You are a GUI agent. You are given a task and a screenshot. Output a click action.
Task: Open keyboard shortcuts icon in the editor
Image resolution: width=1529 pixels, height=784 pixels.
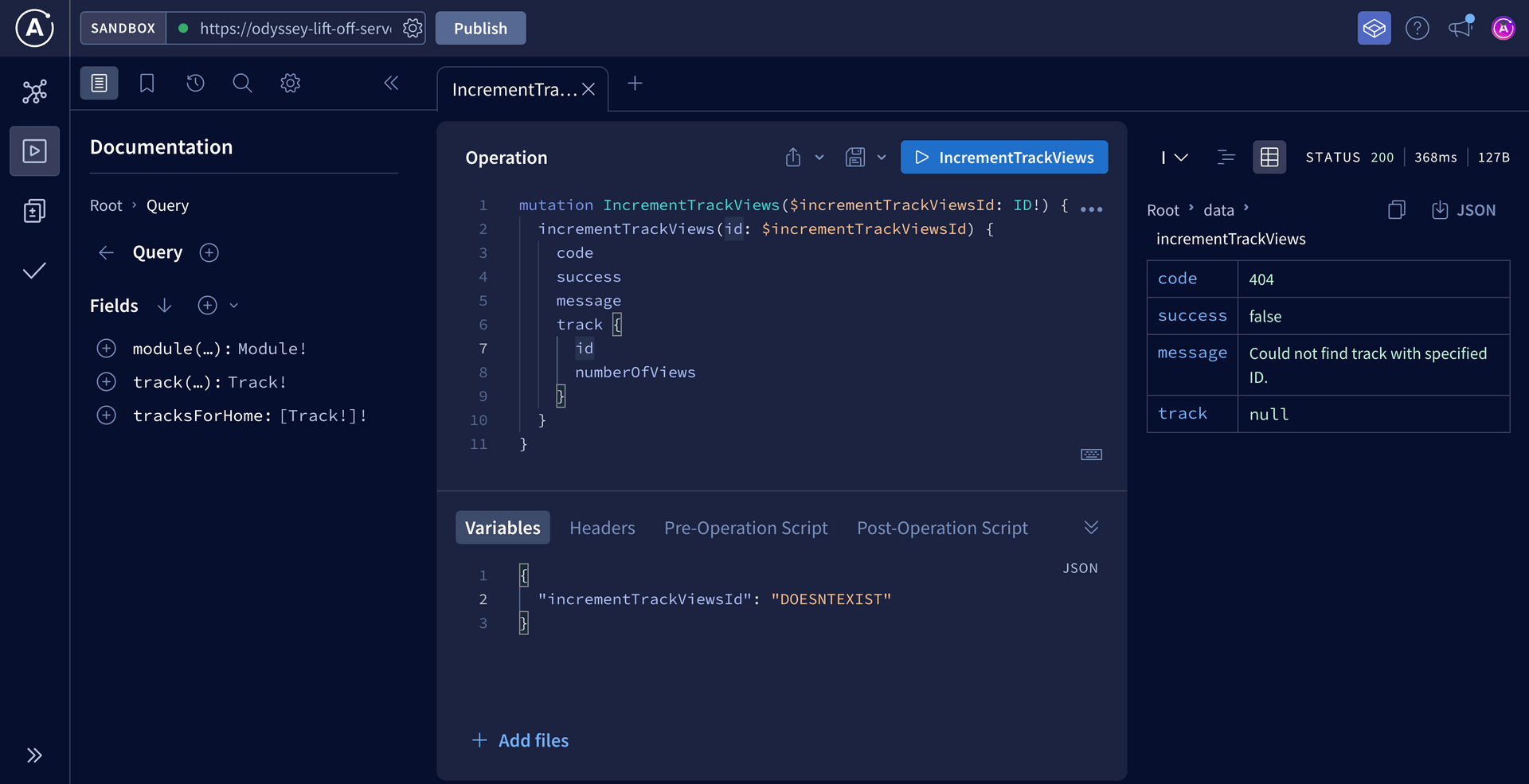coord(1090,454)
